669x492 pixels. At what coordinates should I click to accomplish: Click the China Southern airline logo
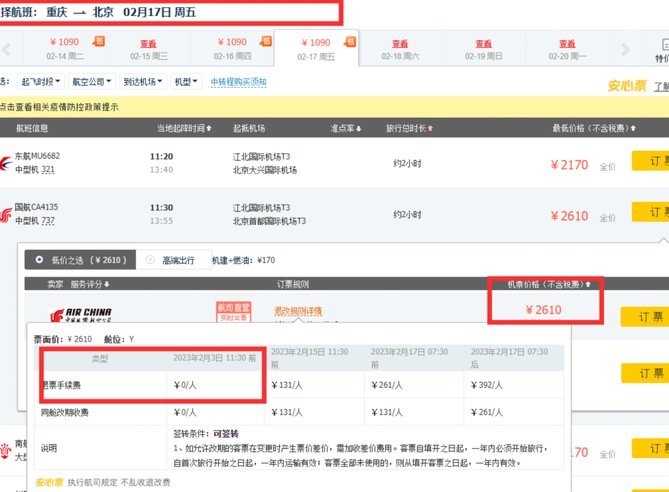6,450
